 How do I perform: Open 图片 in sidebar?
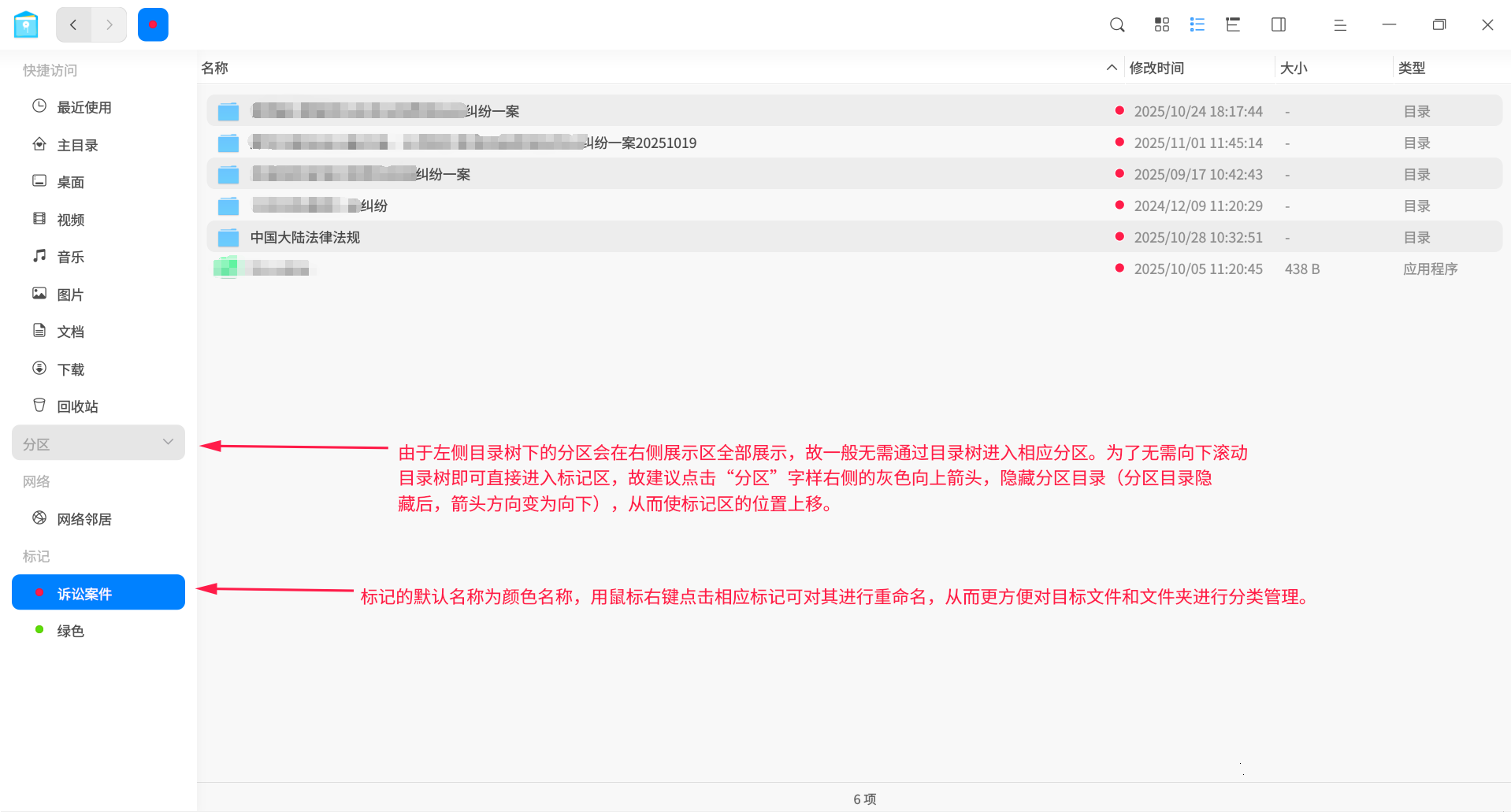pos(98,295)
